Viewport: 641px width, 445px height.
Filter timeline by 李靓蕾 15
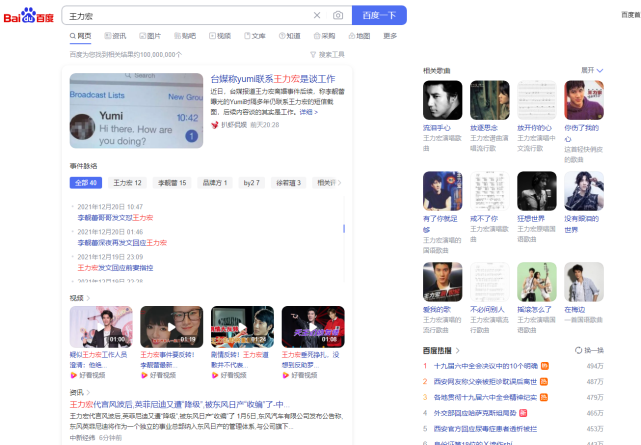(172, 183)
